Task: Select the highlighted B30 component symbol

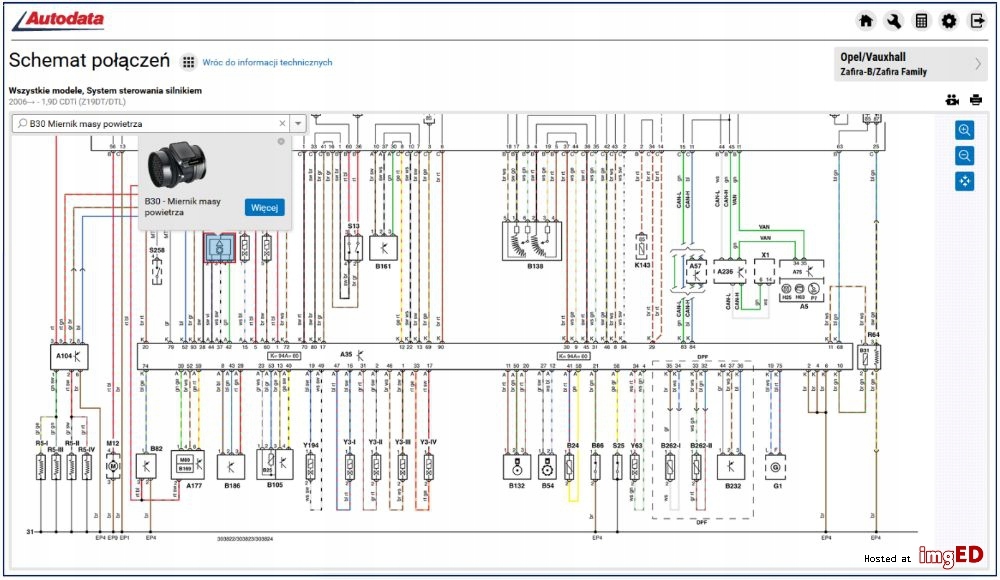Action: (x=219, y=248)
